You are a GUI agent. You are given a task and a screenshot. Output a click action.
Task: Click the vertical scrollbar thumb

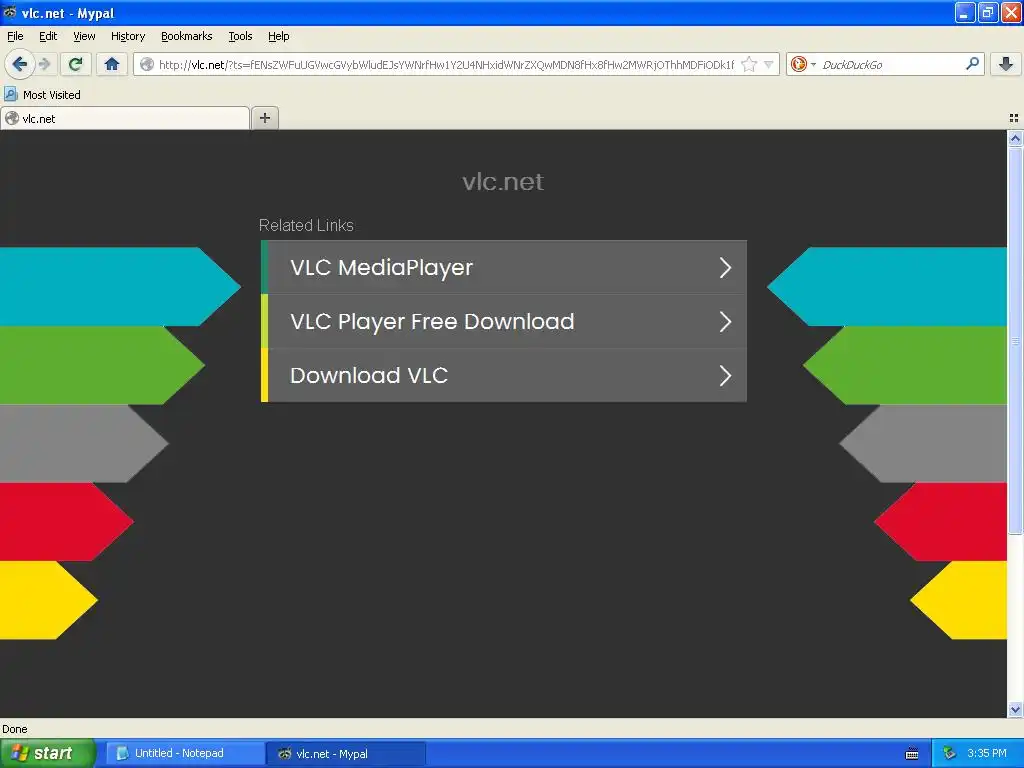[1015, 340]
